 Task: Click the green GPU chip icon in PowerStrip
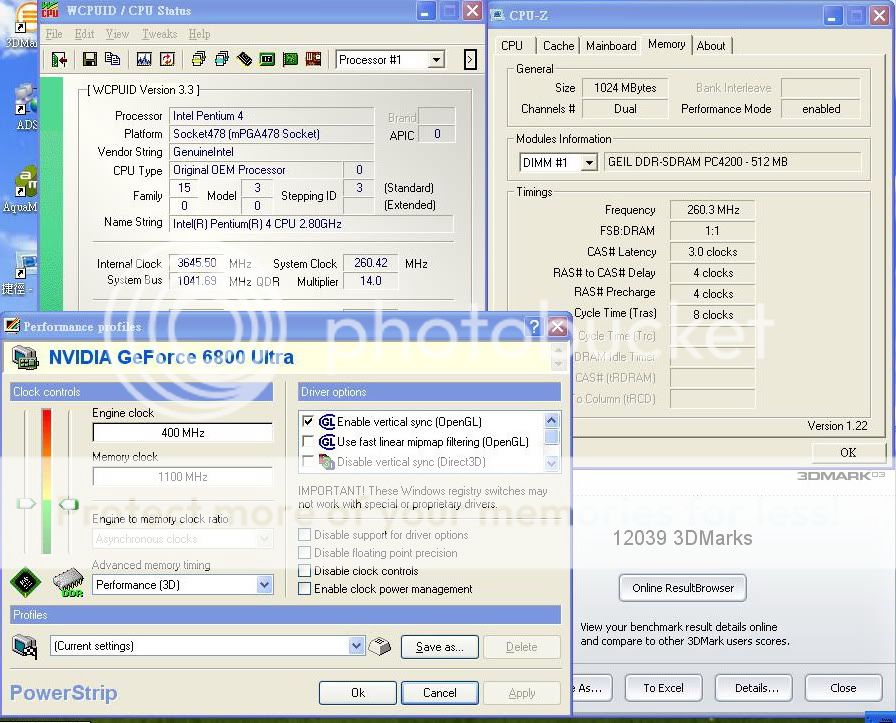click(26, 583)
